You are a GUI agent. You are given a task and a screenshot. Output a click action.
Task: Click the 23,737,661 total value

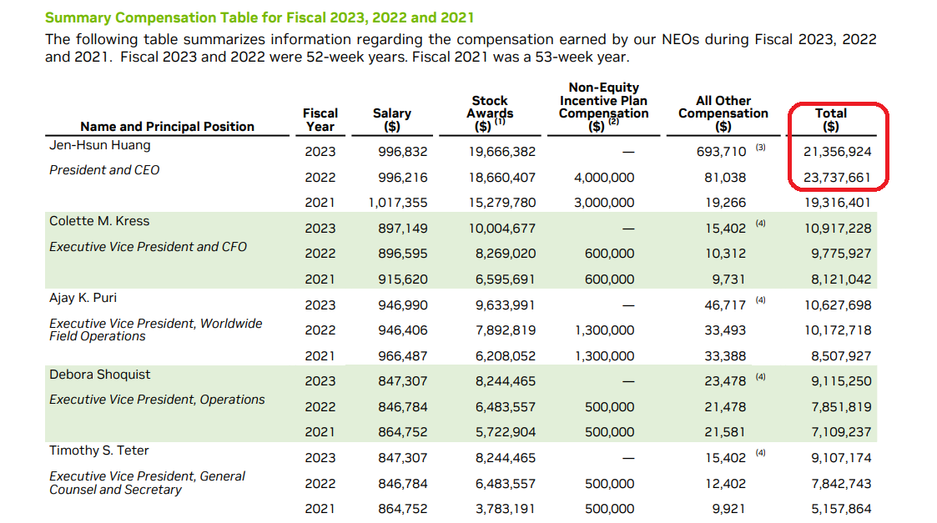[x=836, y=177]
